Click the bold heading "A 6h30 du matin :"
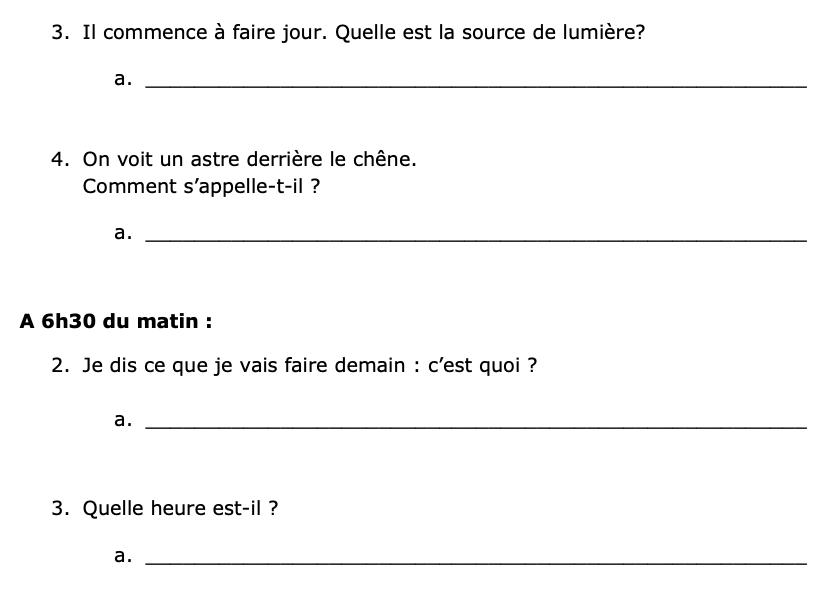Image resolution: width=834 pixels, height=612 pixels. (x=116, y=322)
